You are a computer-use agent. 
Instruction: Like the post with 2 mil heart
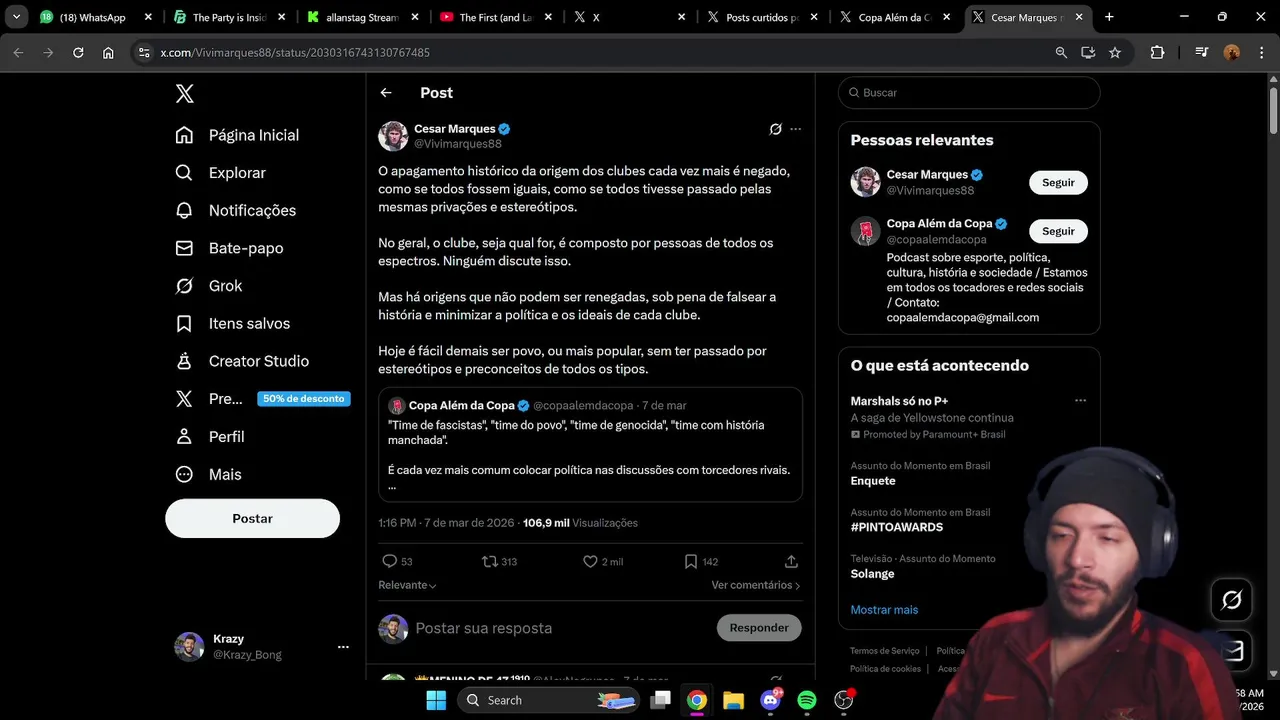[x=590, y=562]
